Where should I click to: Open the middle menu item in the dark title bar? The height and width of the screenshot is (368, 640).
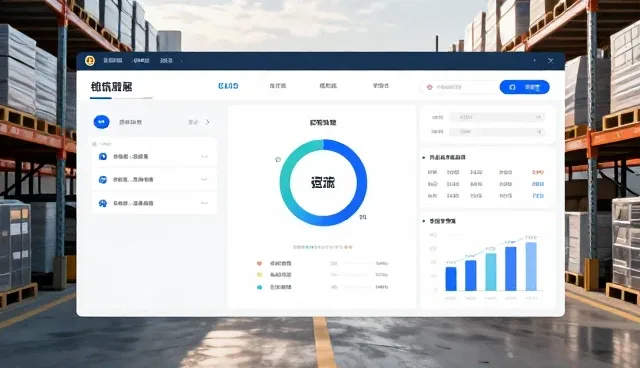click(141, 61)
